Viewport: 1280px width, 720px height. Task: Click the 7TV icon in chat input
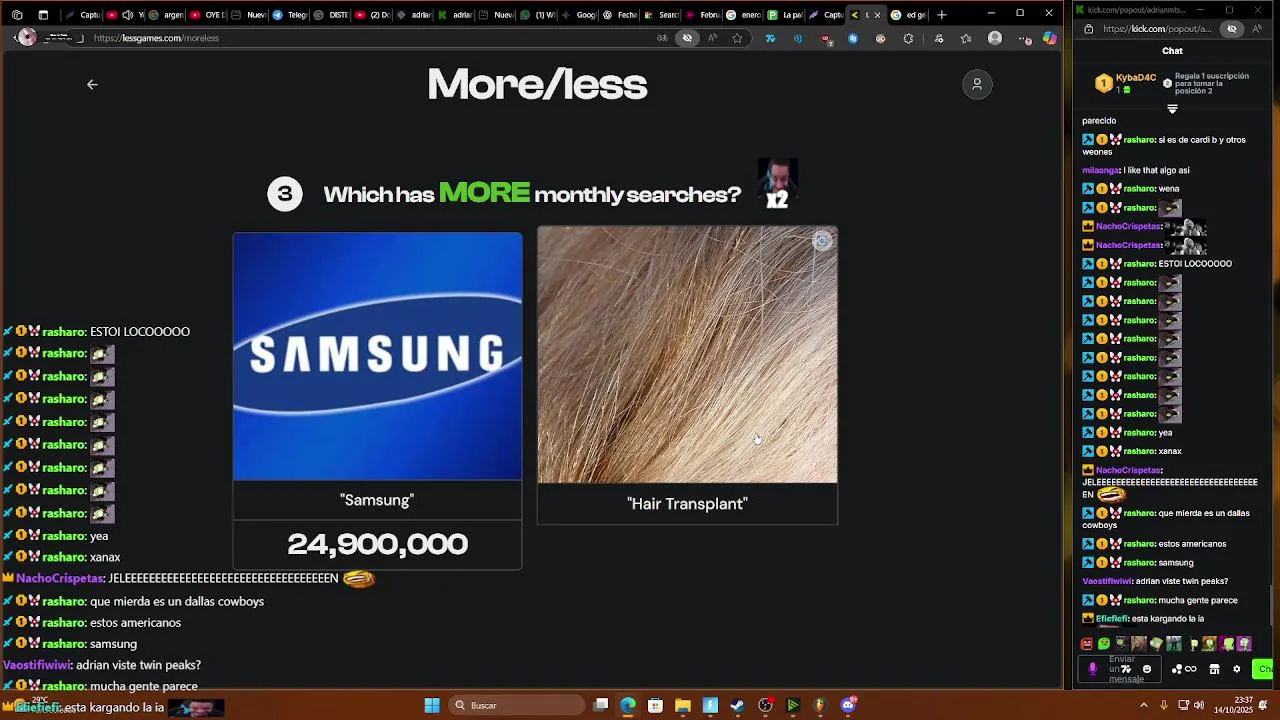click(1126, 669)
